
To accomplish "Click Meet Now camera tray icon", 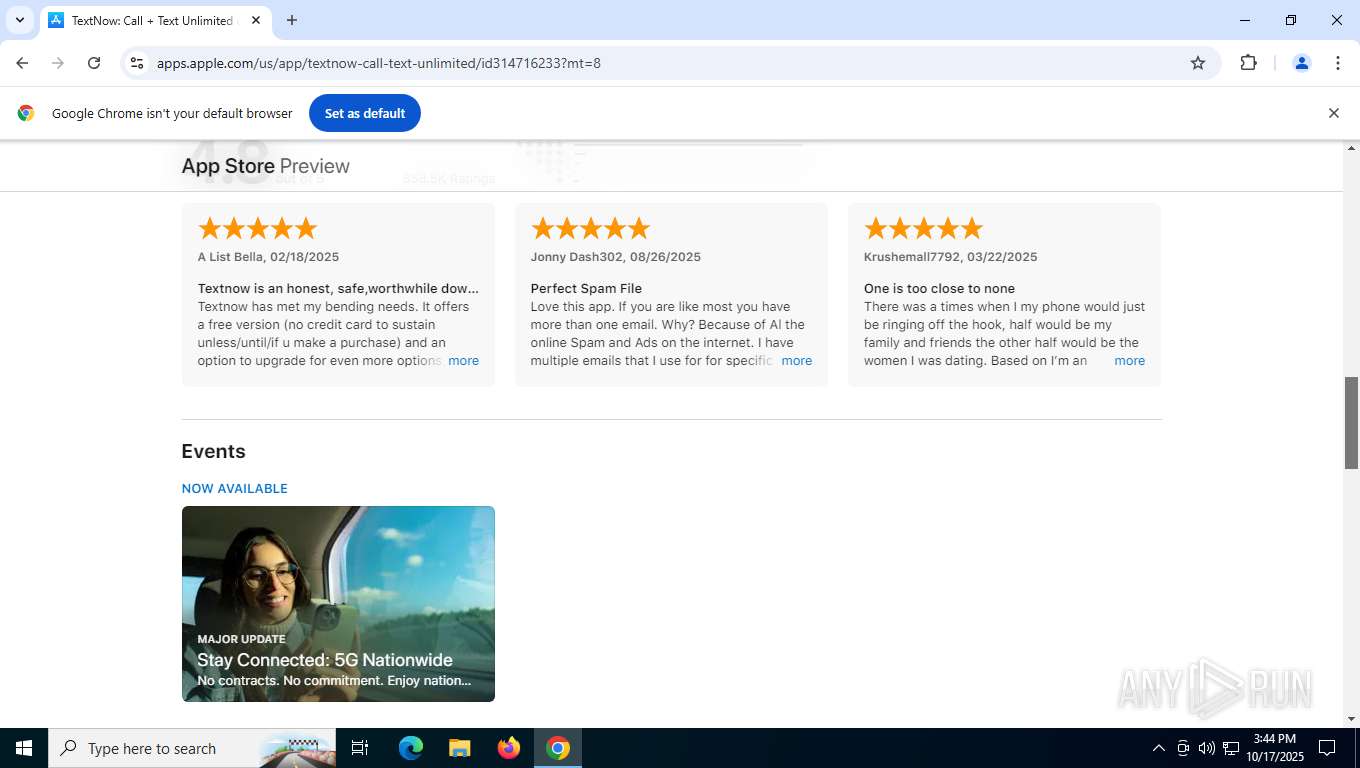I will pos(1183,748).
